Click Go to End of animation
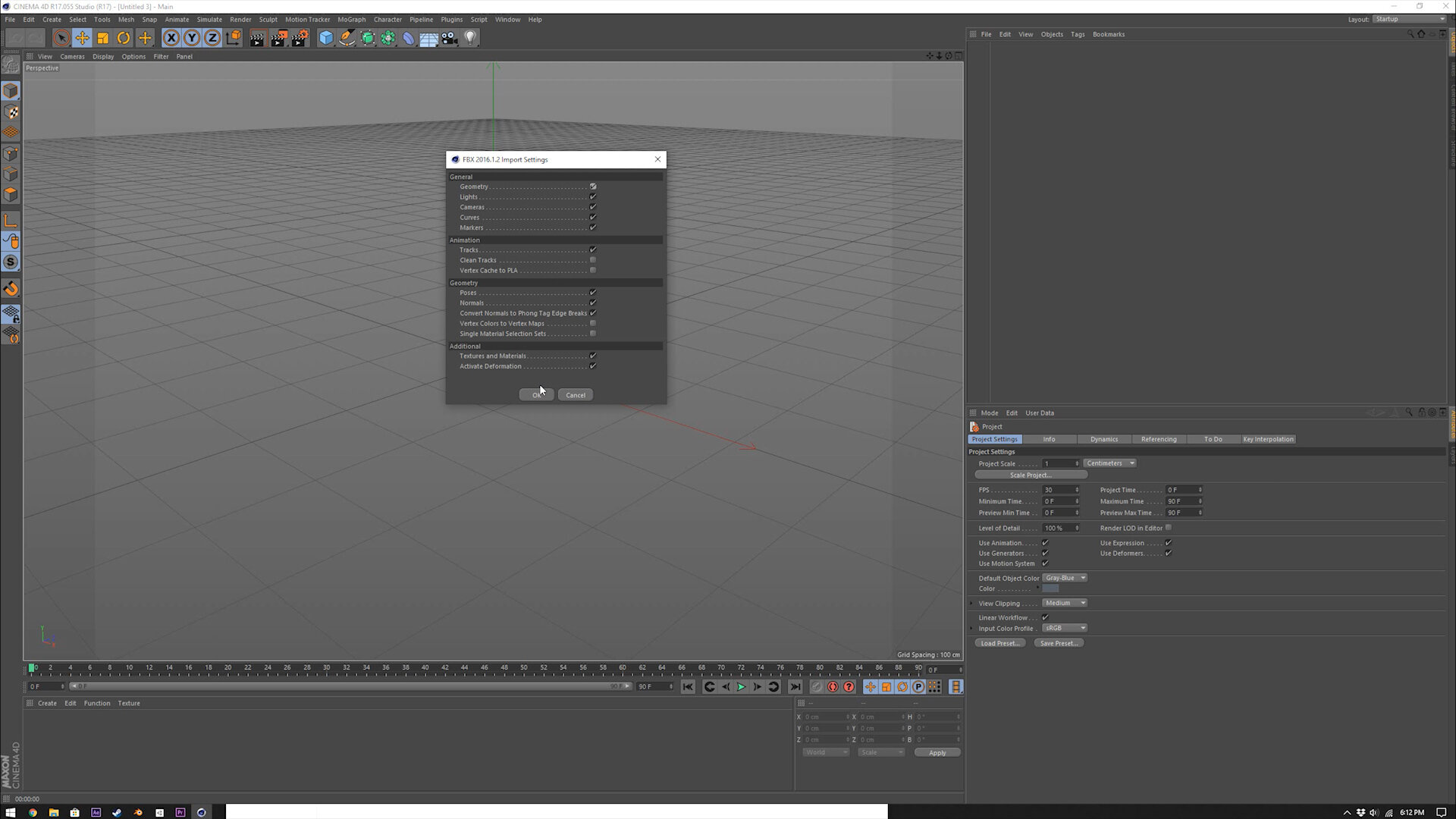The width and height of the screenshot is (1456, 819). (795, 687)
